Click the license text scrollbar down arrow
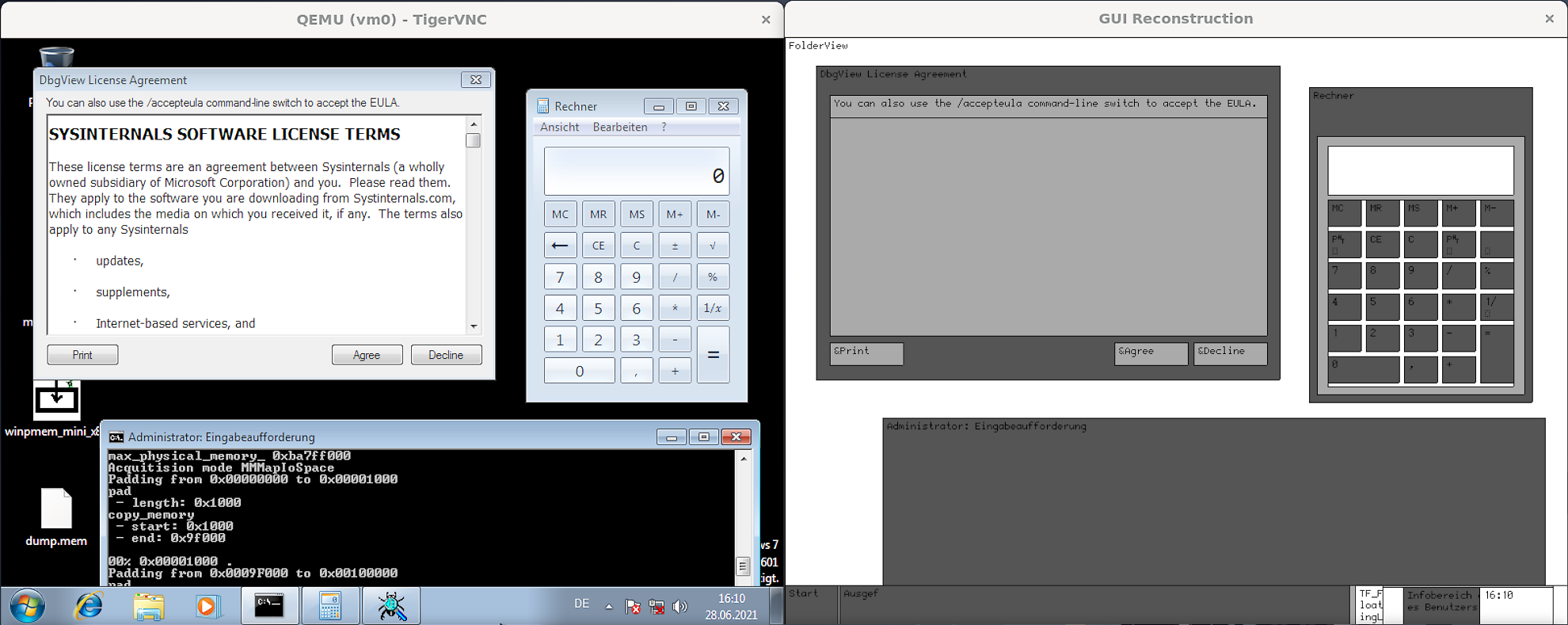The image size is (1568, 625). [474, 326]
